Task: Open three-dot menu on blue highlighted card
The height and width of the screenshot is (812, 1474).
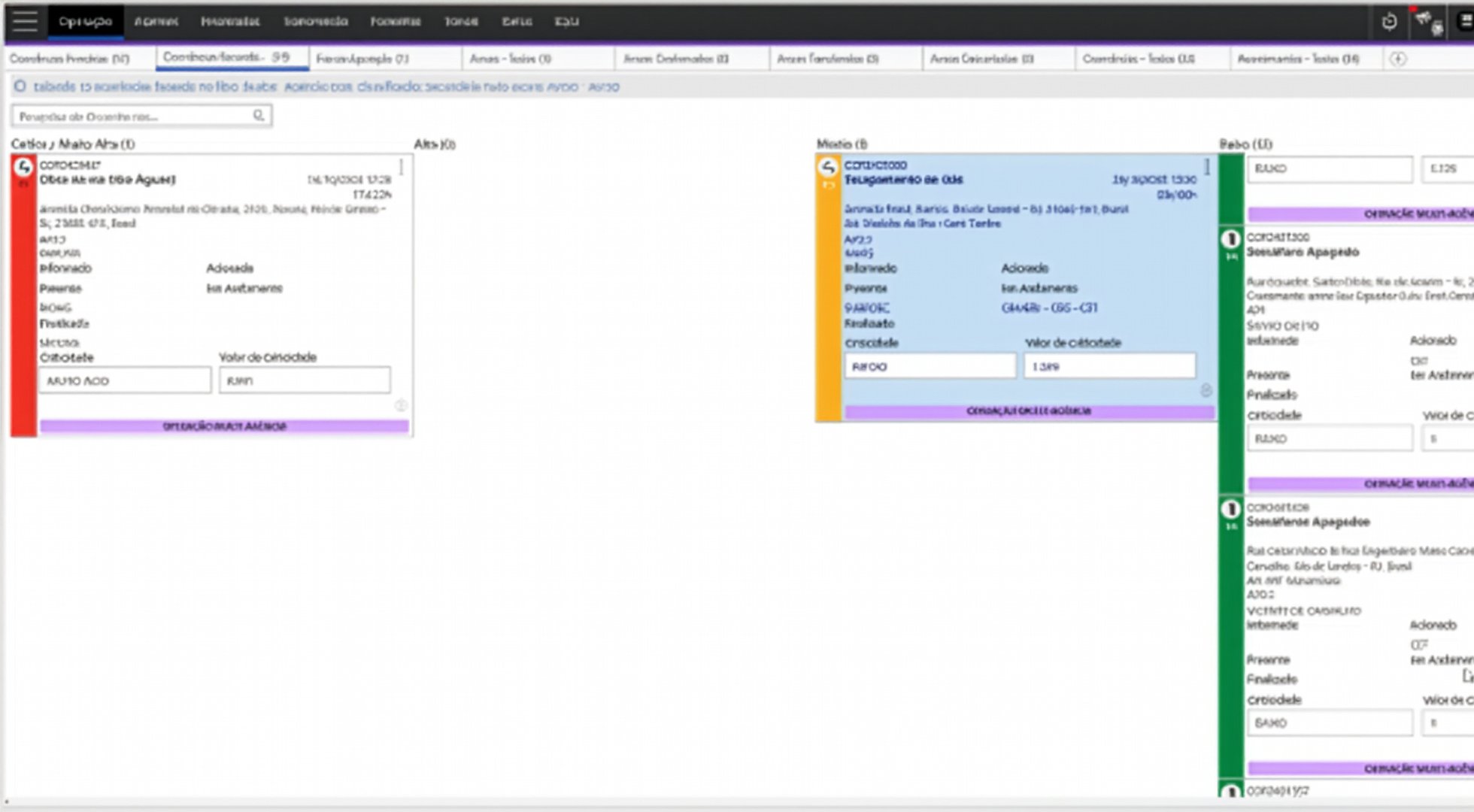Action: [x=1207, y=167]
